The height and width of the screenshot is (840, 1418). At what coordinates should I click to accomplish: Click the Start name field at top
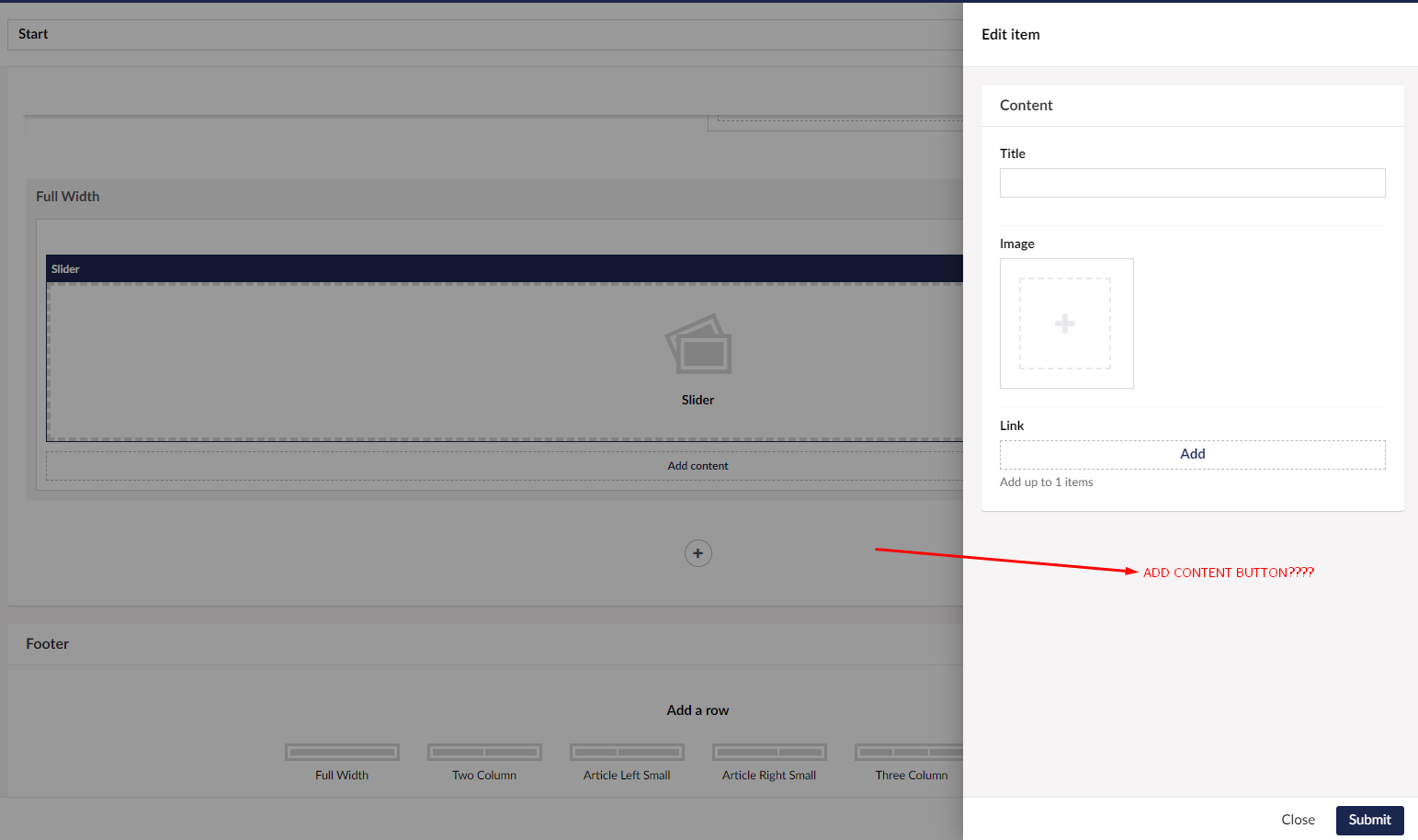(459, 35)
